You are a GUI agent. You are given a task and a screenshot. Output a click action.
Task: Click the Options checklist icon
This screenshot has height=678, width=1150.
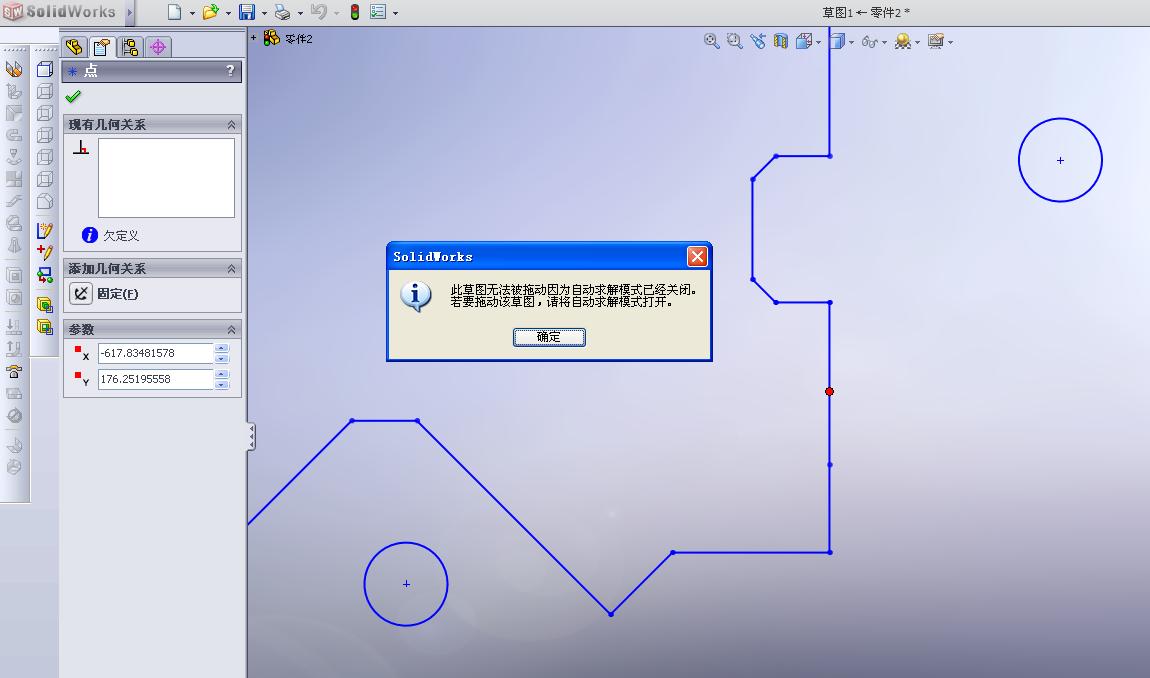pos(378,12)
